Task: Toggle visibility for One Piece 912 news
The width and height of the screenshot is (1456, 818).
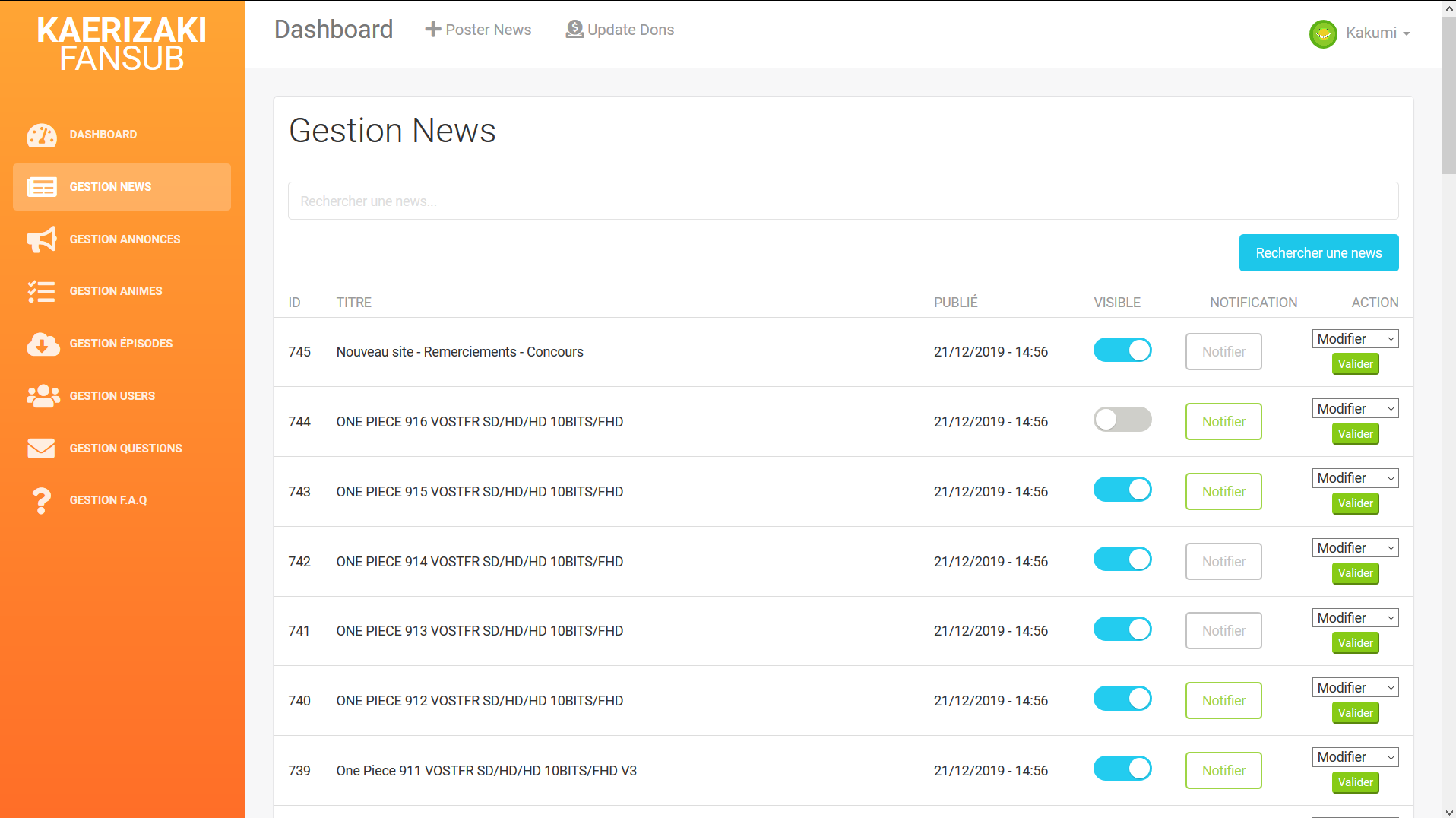Action: 1122,699
